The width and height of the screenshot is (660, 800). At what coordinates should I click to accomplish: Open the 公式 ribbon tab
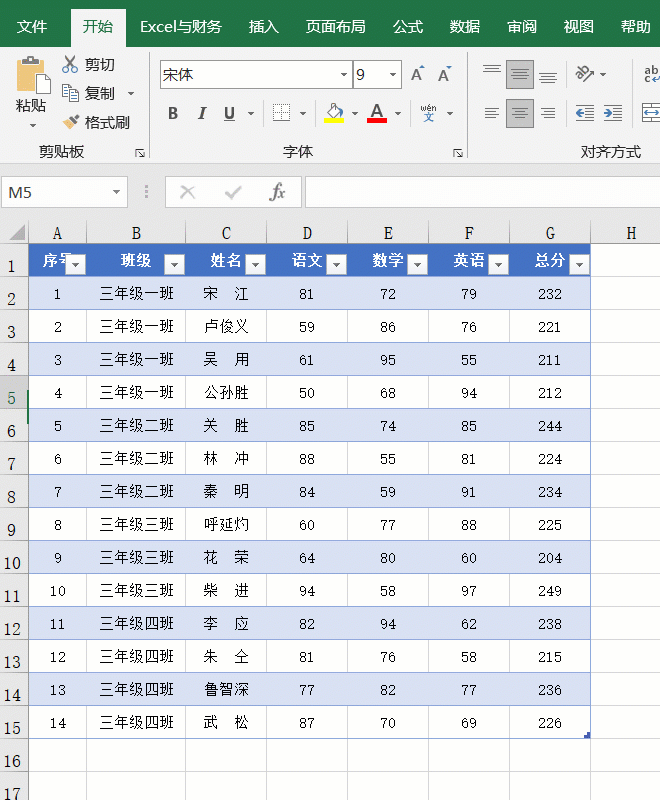[407, 27]
